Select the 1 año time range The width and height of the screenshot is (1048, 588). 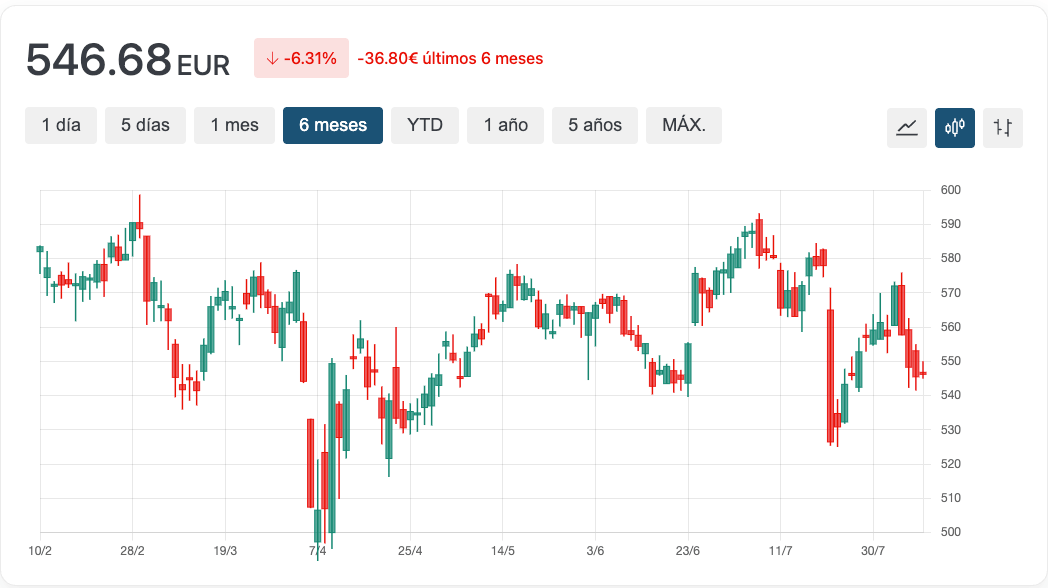tap(506, 125)
